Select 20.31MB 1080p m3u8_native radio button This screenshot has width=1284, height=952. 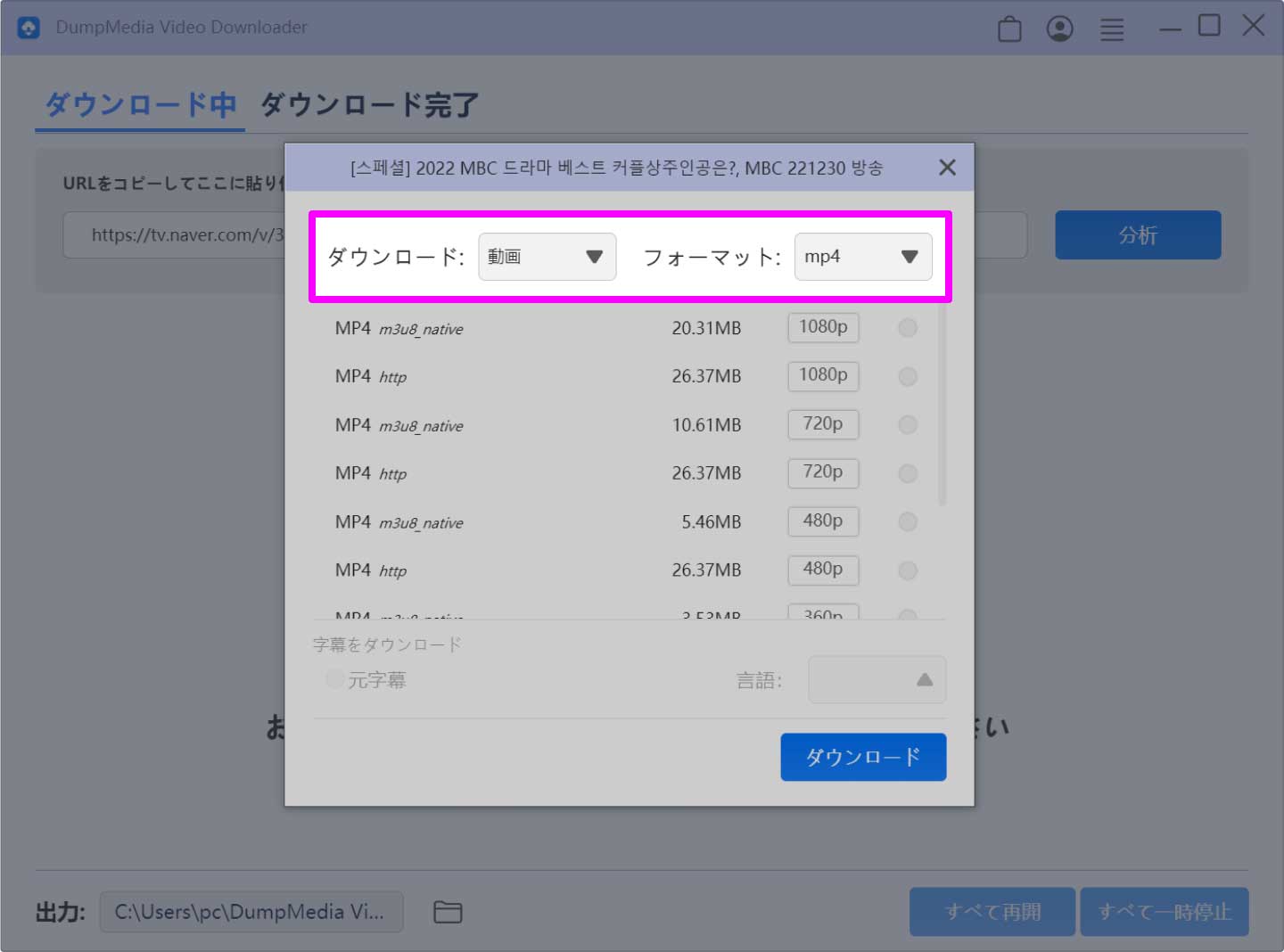click(908, 328)
